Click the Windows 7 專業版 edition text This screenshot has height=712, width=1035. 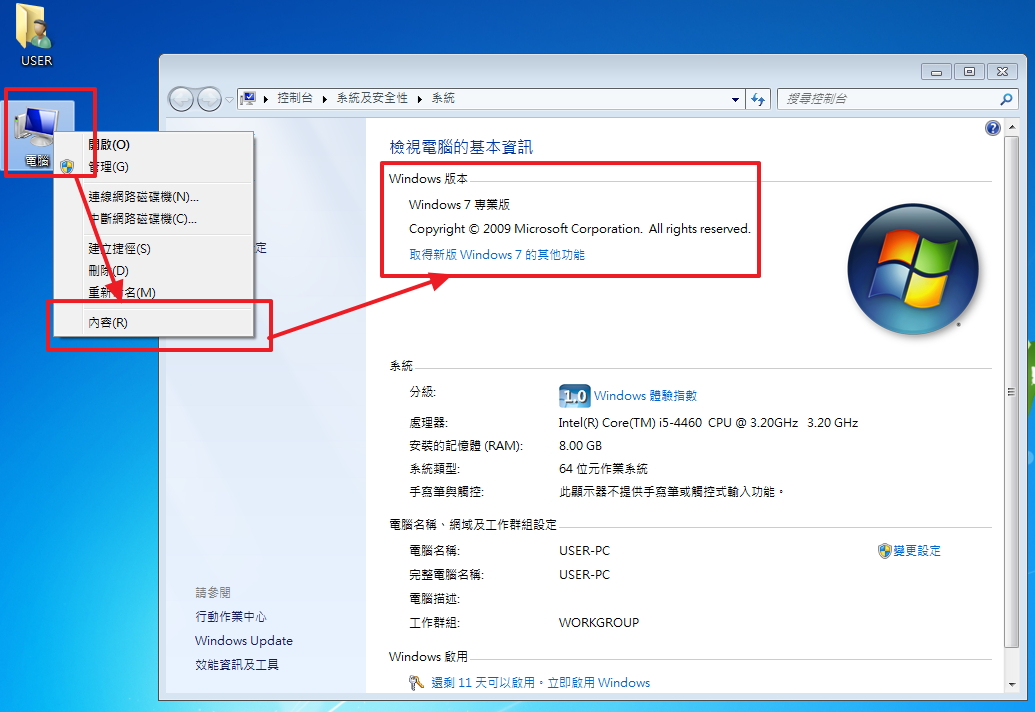pyautogui.click(x=459, y=205)
